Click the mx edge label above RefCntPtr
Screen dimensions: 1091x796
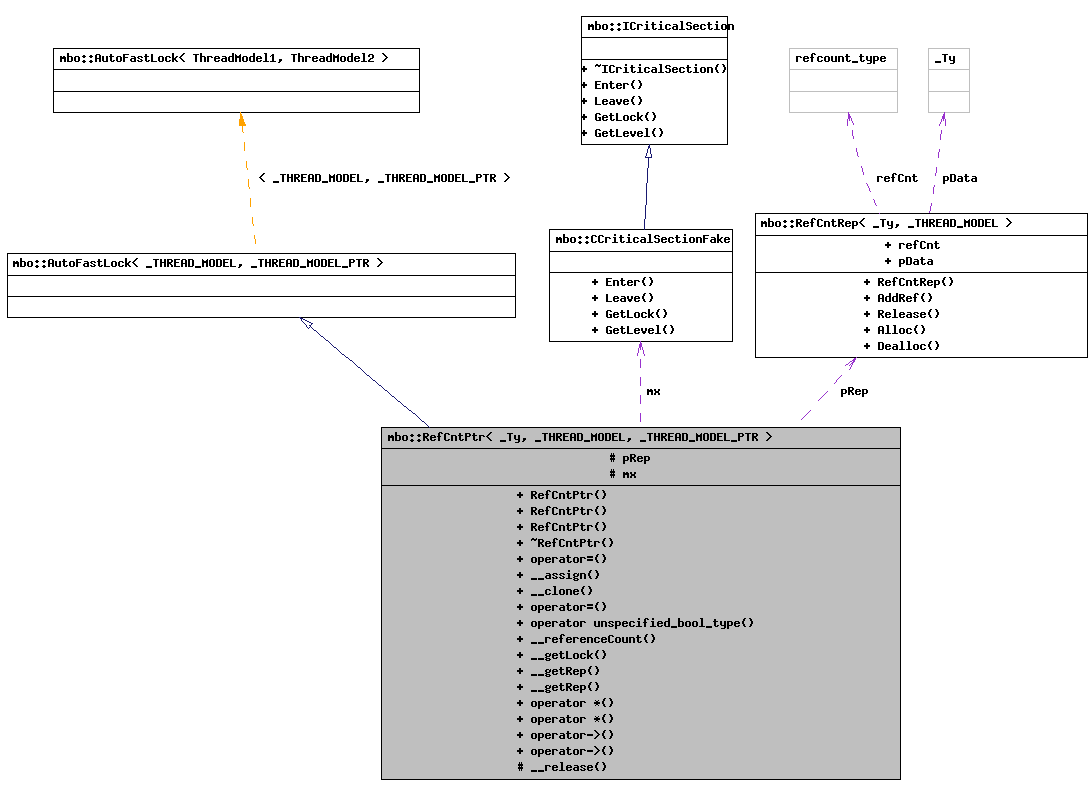pyautogui.click(x=652, y=391)
